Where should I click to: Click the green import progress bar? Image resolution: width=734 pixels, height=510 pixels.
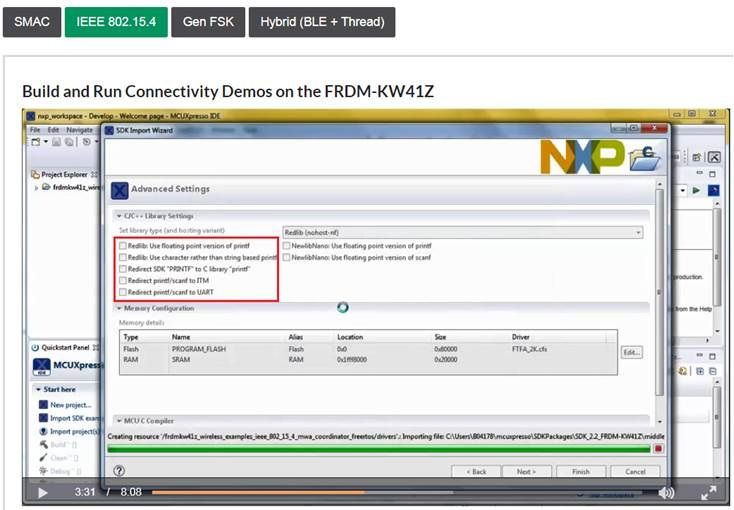[379, 449]
